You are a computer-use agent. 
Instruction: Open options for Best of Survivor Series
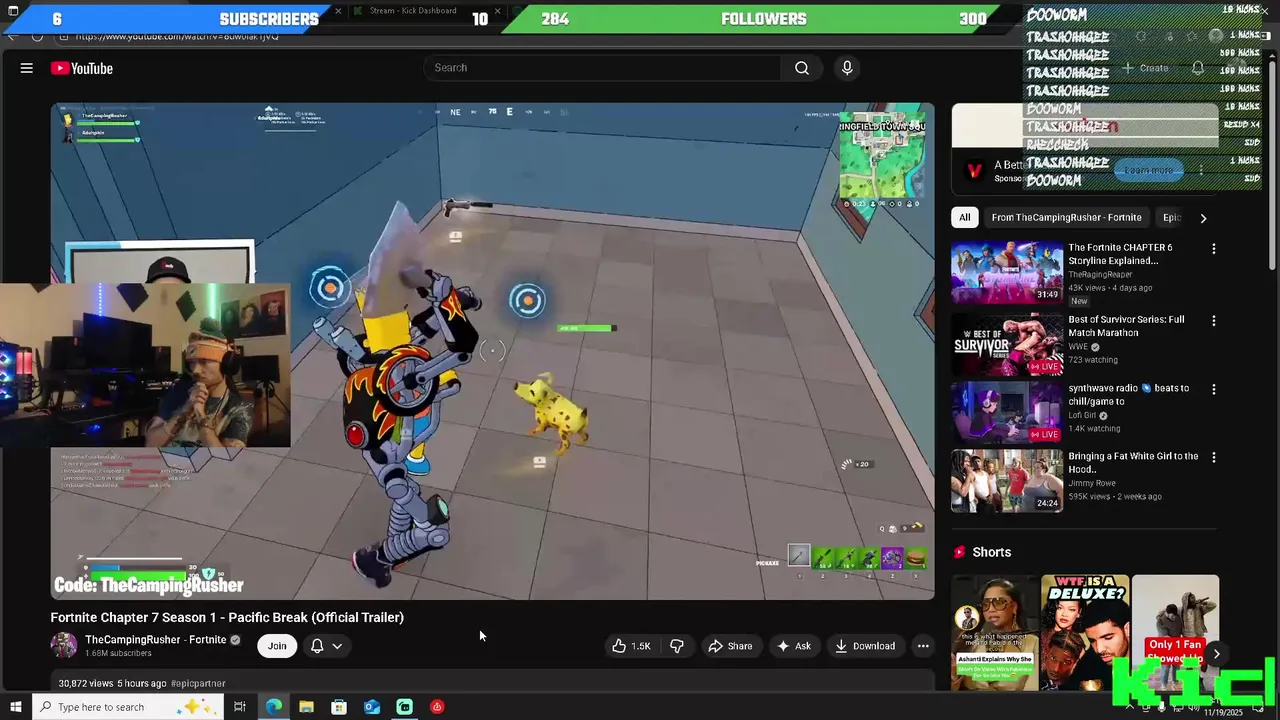pos(1214,321)
